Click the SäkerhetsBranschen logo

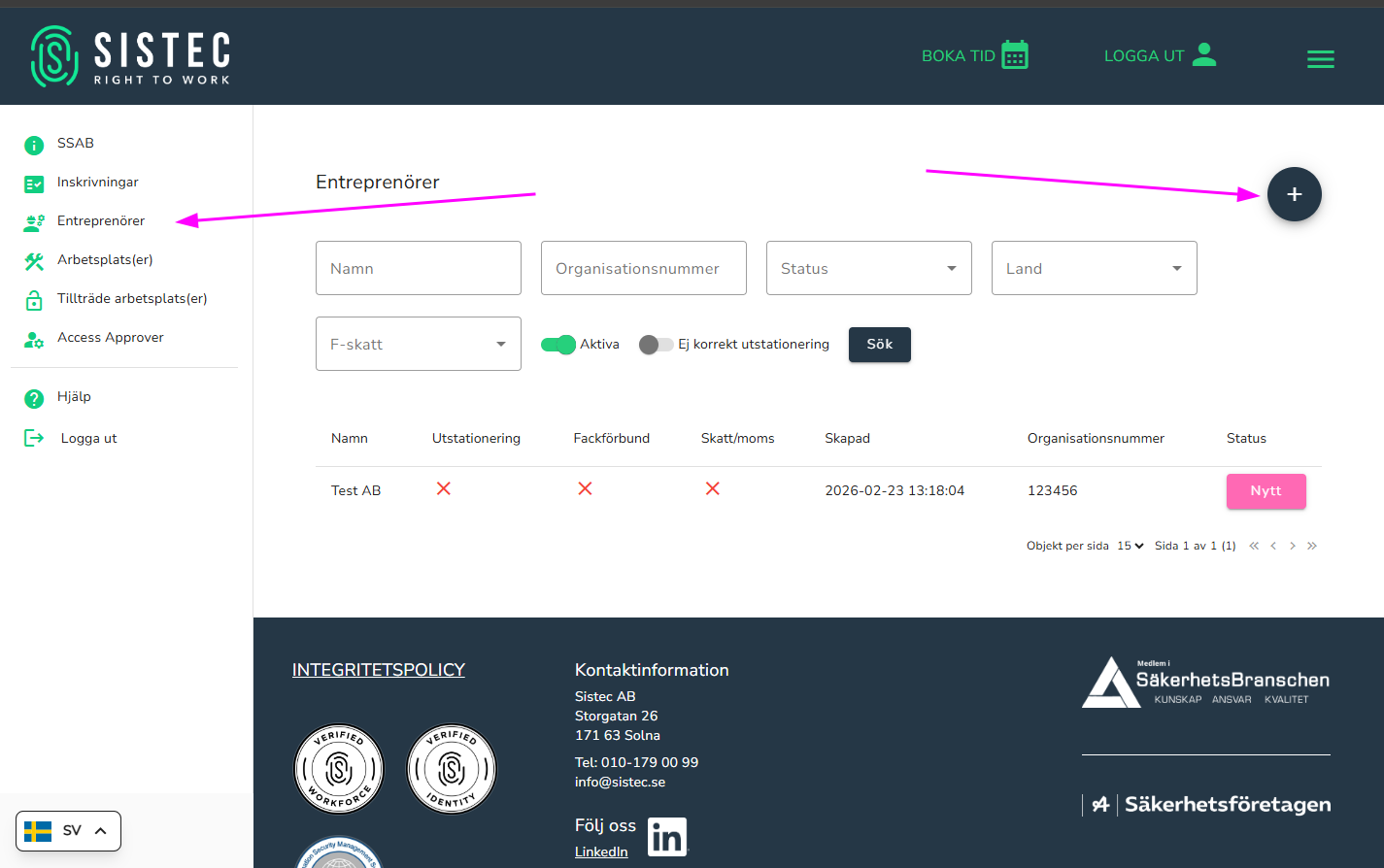click(x=1206, y=683)
